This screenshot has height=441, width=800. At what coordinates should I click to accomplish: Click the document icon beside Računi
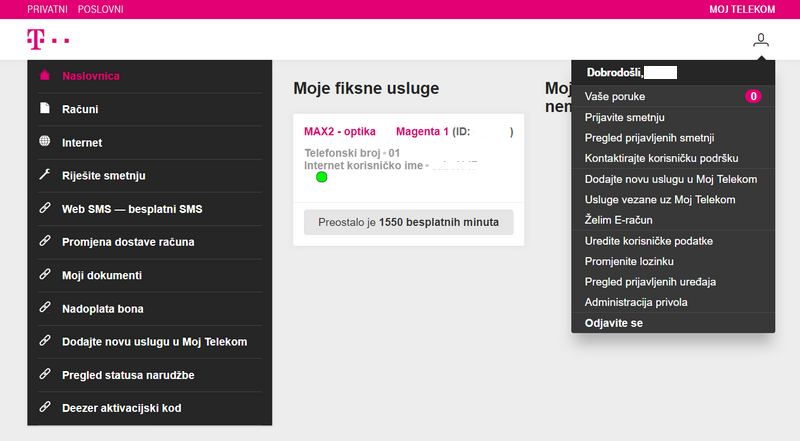[45, 108]
